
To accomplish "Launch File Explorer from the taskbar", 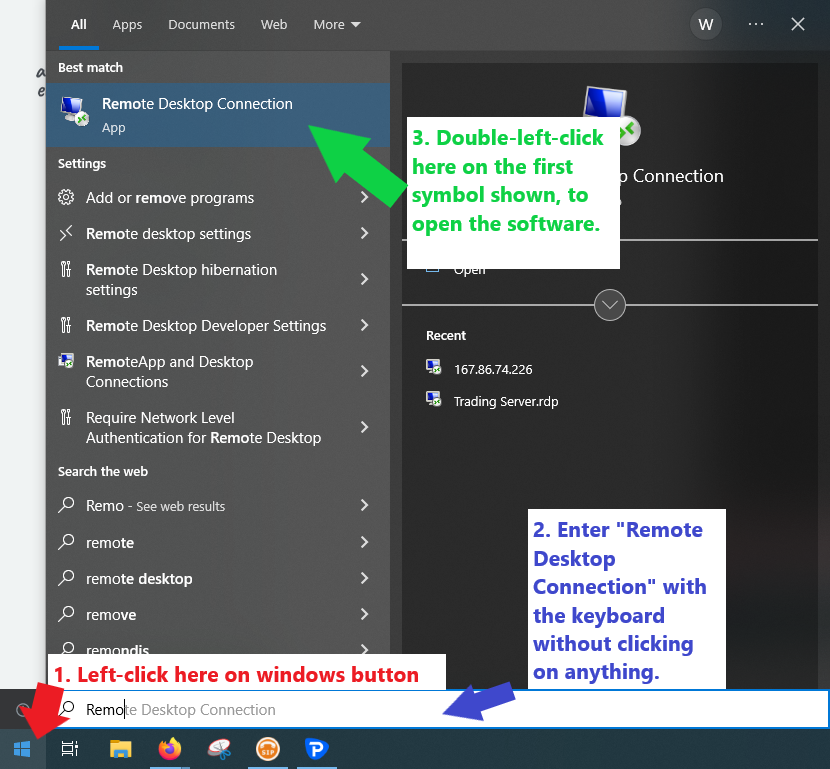I will pyautogui.click(x=121, y=749).
